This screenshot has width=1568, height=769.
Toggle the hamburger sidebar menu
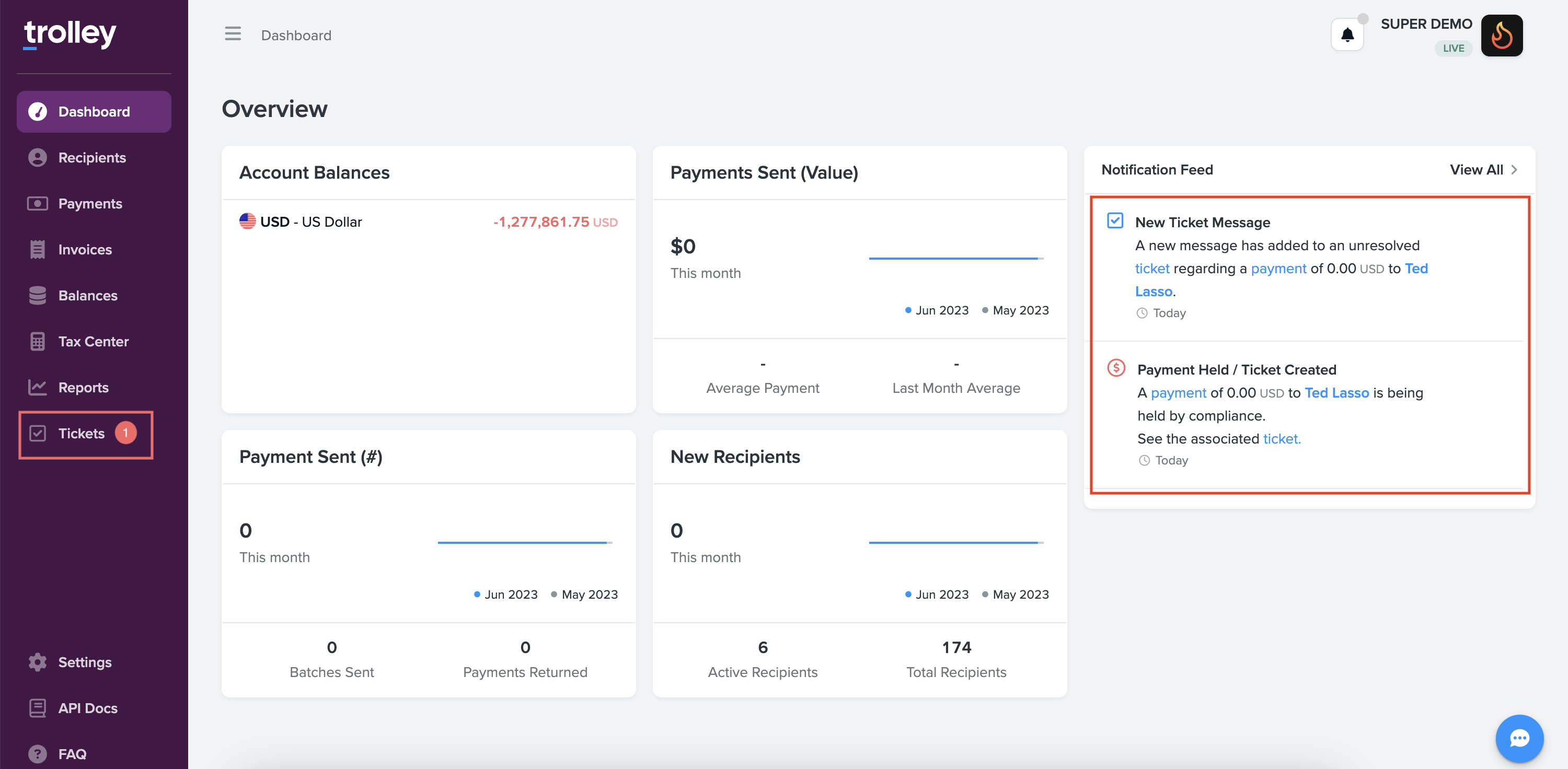(233, 34)
